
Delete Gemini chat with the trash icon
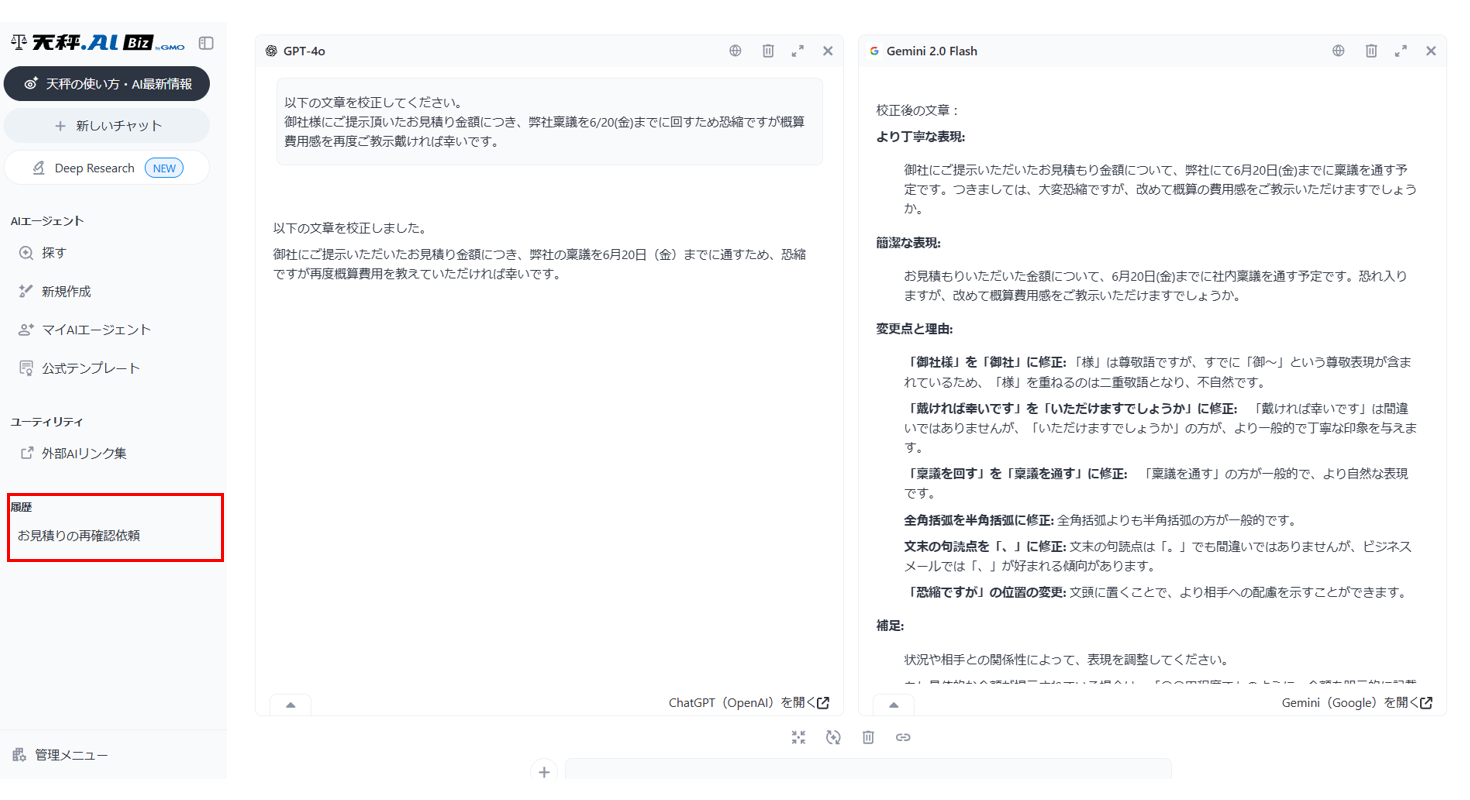(x=1372, y=51)
